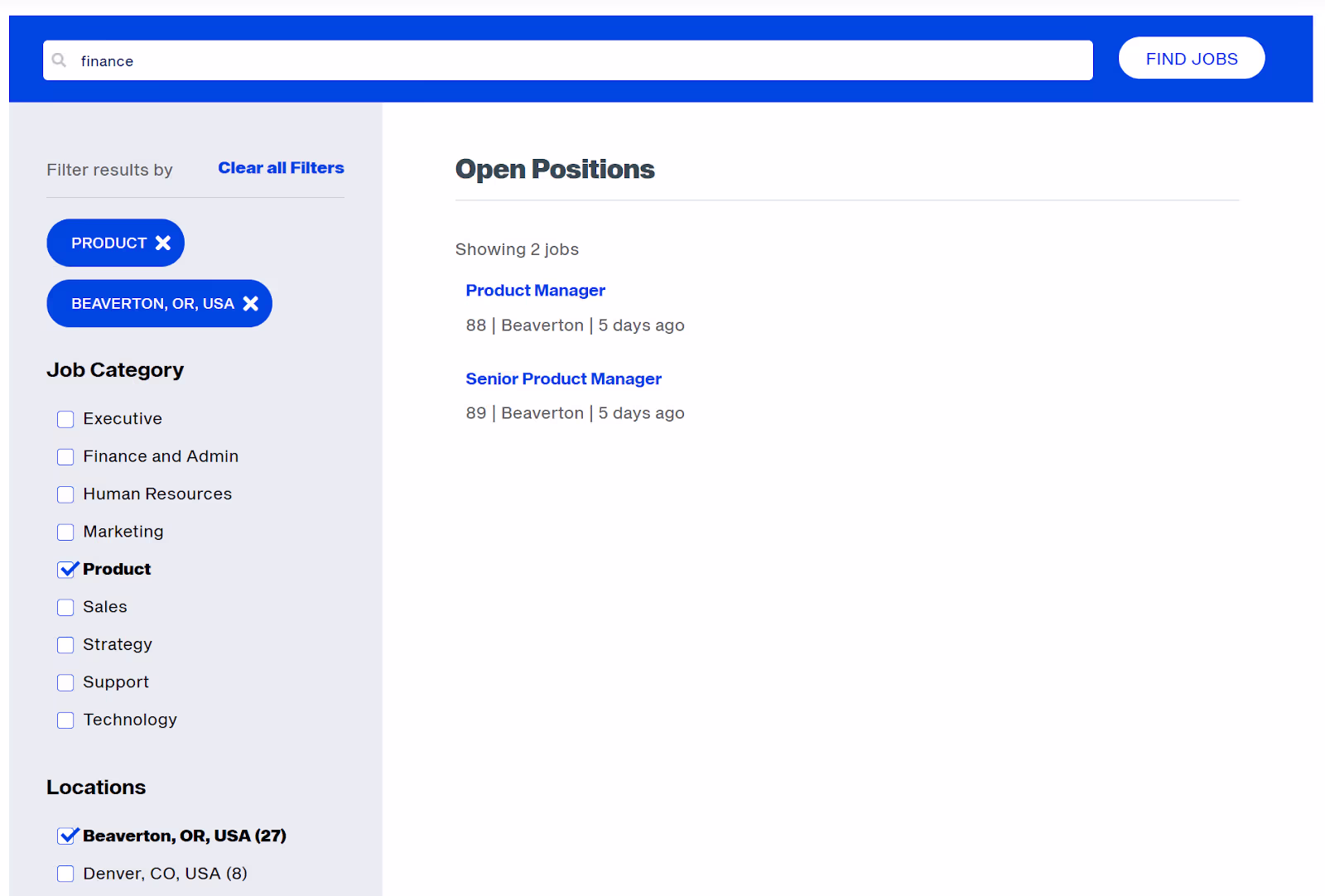Enable the Support category checkbox
Viewport: 1325px width, 896px height.
pyautogui.click(x=65, y=682)
